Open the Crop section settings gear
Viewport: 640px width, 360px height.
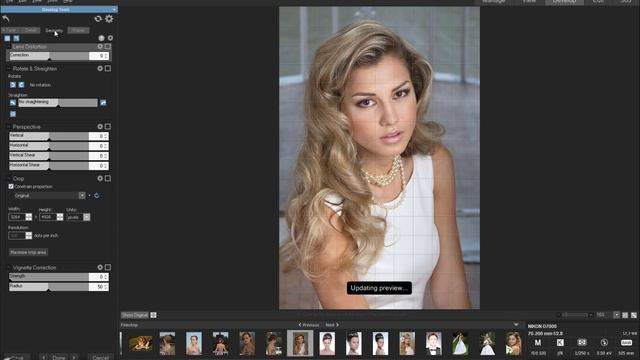[x=100, y=178]
